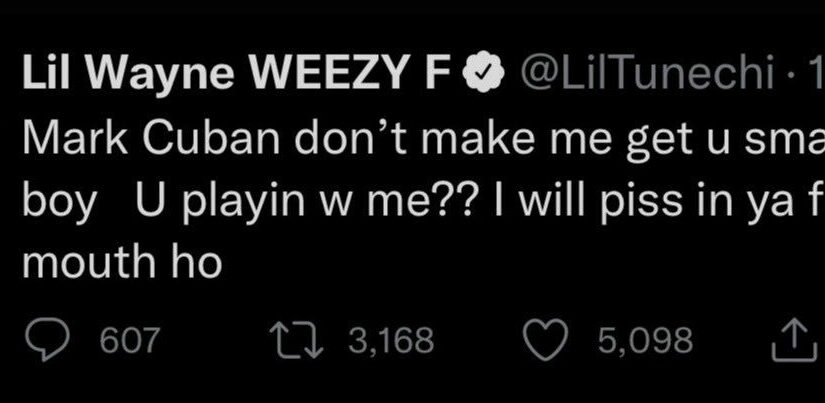View the 3,168 retweets count

tap(391, 340)
